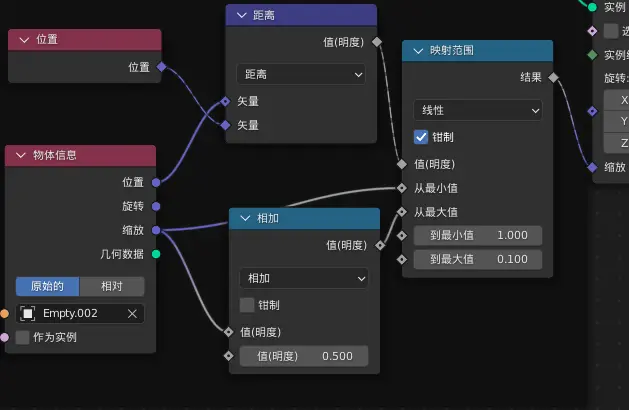
Task: Click the 结果 output socket
Action: click(x=553, y=77)
